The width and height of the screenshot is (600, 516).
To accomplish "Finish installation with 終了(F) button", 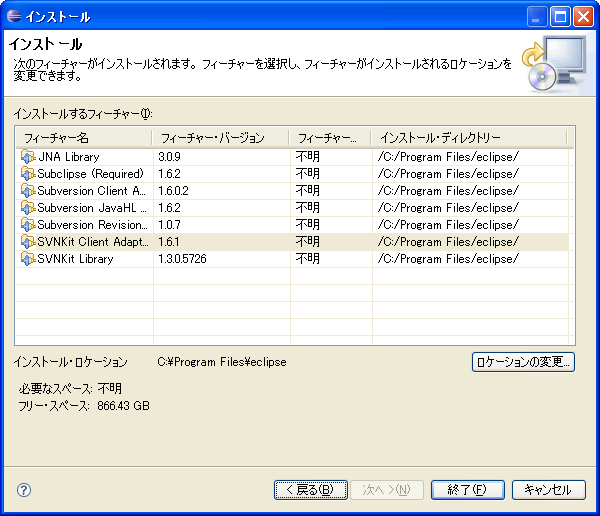I will [x=468, y=490].
